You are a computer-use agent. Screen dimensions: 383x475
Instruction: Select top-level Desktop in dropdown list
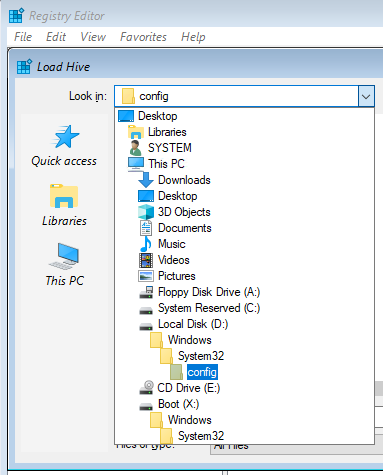[x=244, y=116]
